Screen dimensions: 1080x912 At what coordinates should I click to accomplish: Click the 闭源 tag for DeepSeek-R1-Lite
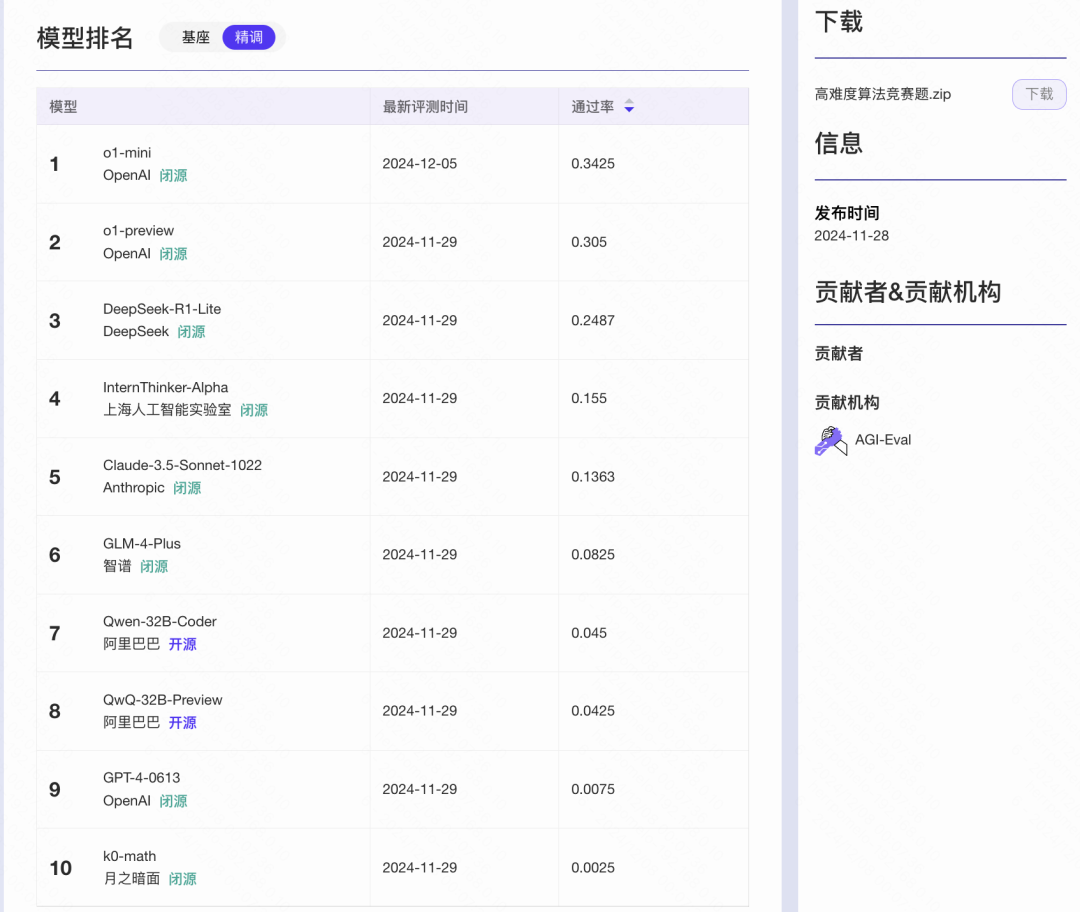(191, 331)
